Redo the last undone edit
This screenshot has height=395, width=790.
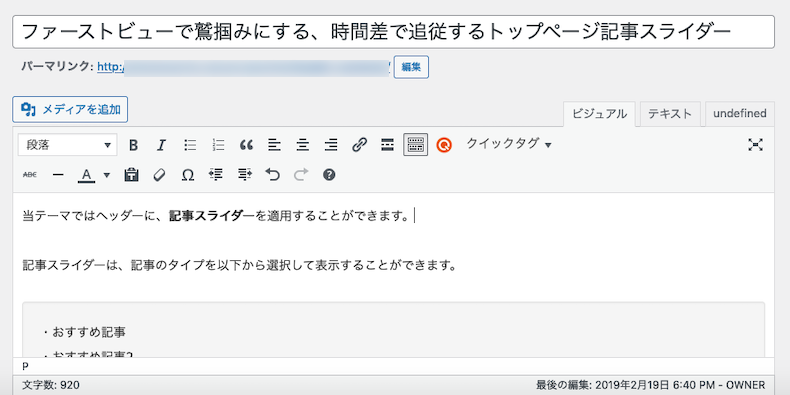pyautogui.click(x=301, y=175)
